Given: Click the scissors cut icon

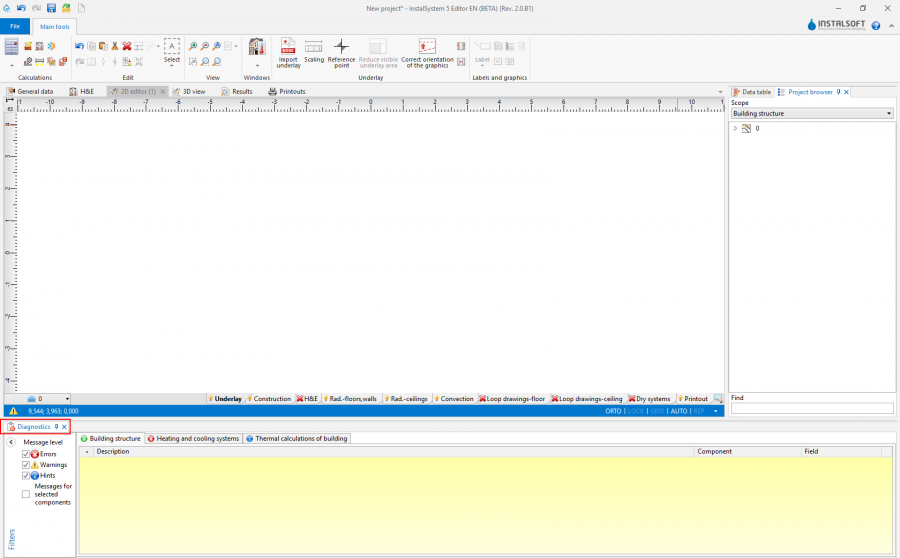Looking at the screenshot, I should (x=115, y=46).
